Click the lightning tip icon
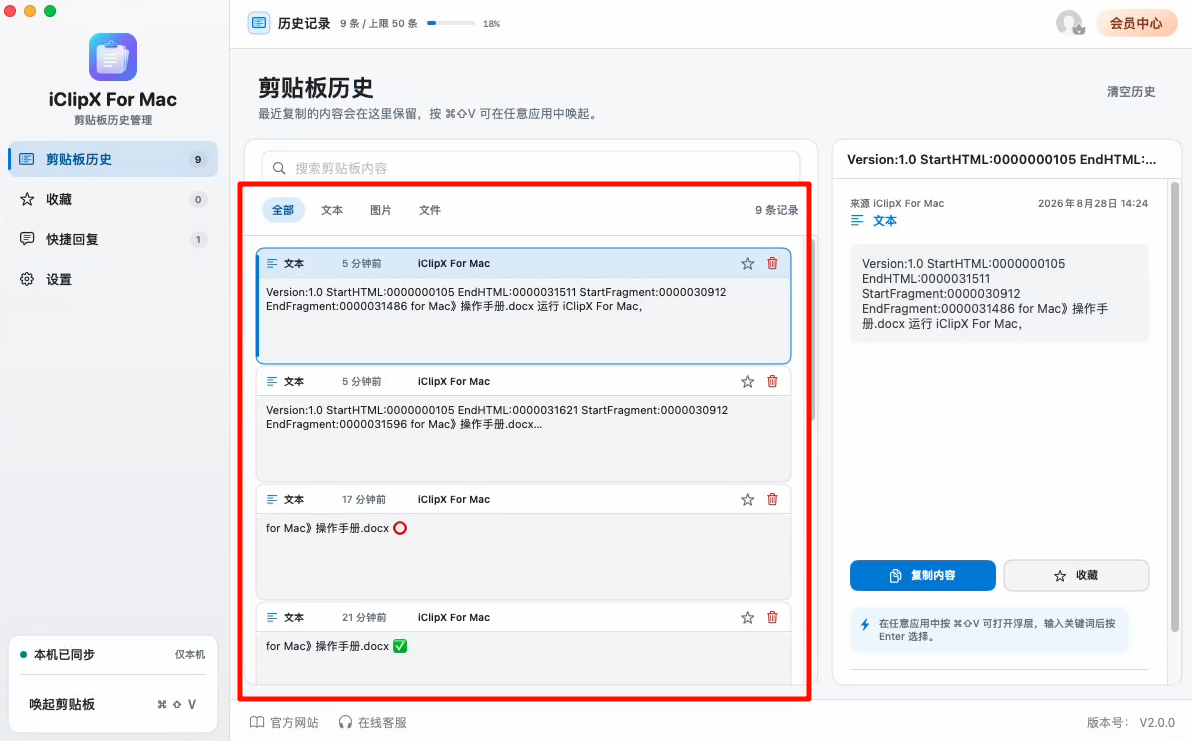The image size is (1192, 741). [864, 625]
